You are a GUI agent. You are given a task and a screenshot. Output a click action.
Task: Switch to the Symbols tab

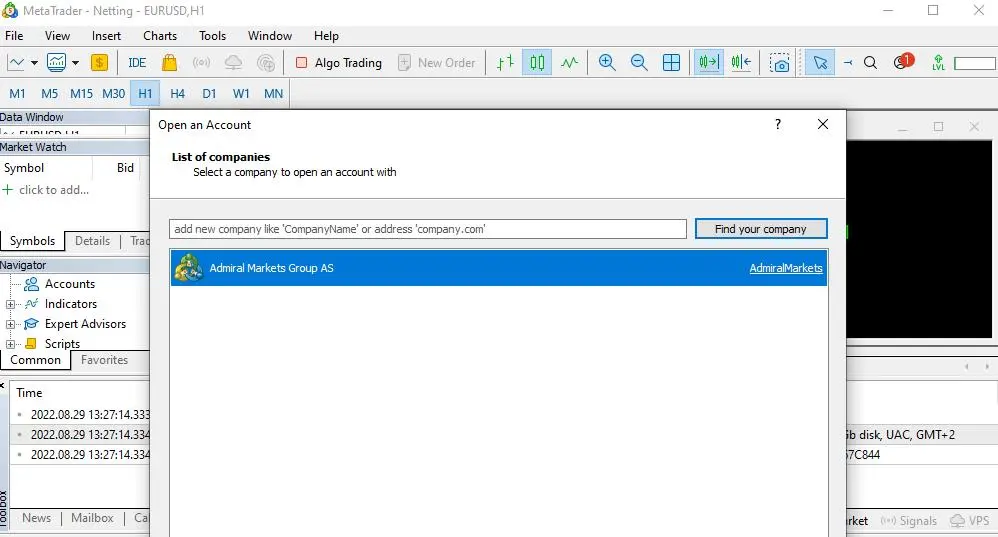(32, 241)
